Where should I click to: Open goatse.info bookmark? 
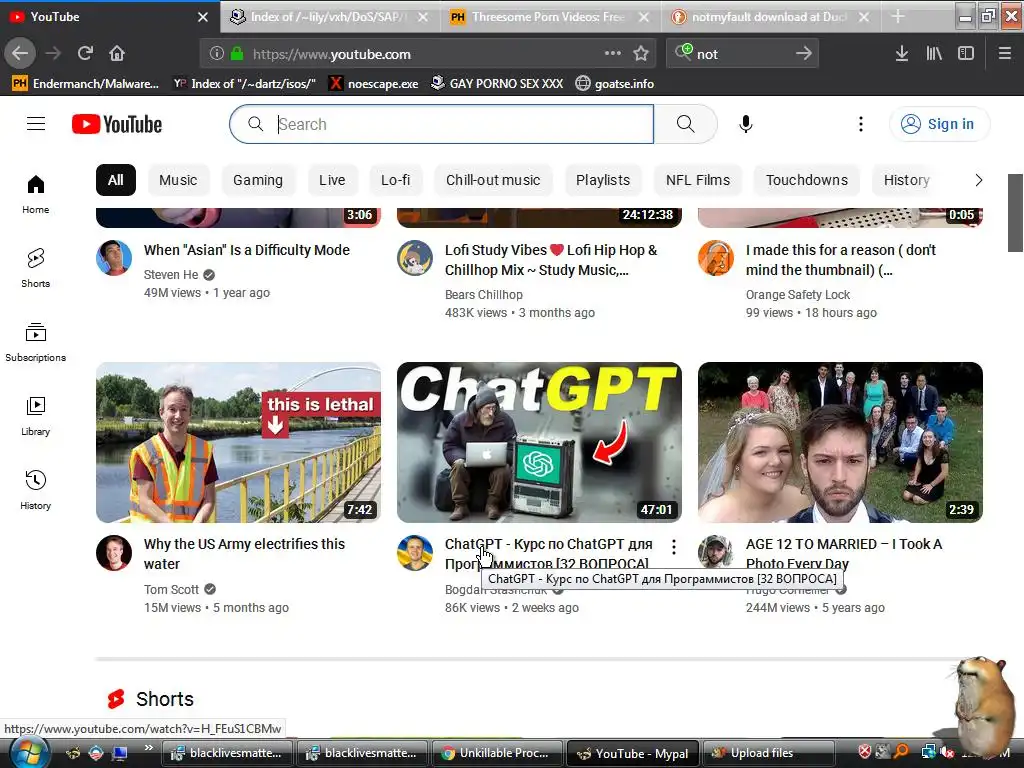[x=615, y=84]
